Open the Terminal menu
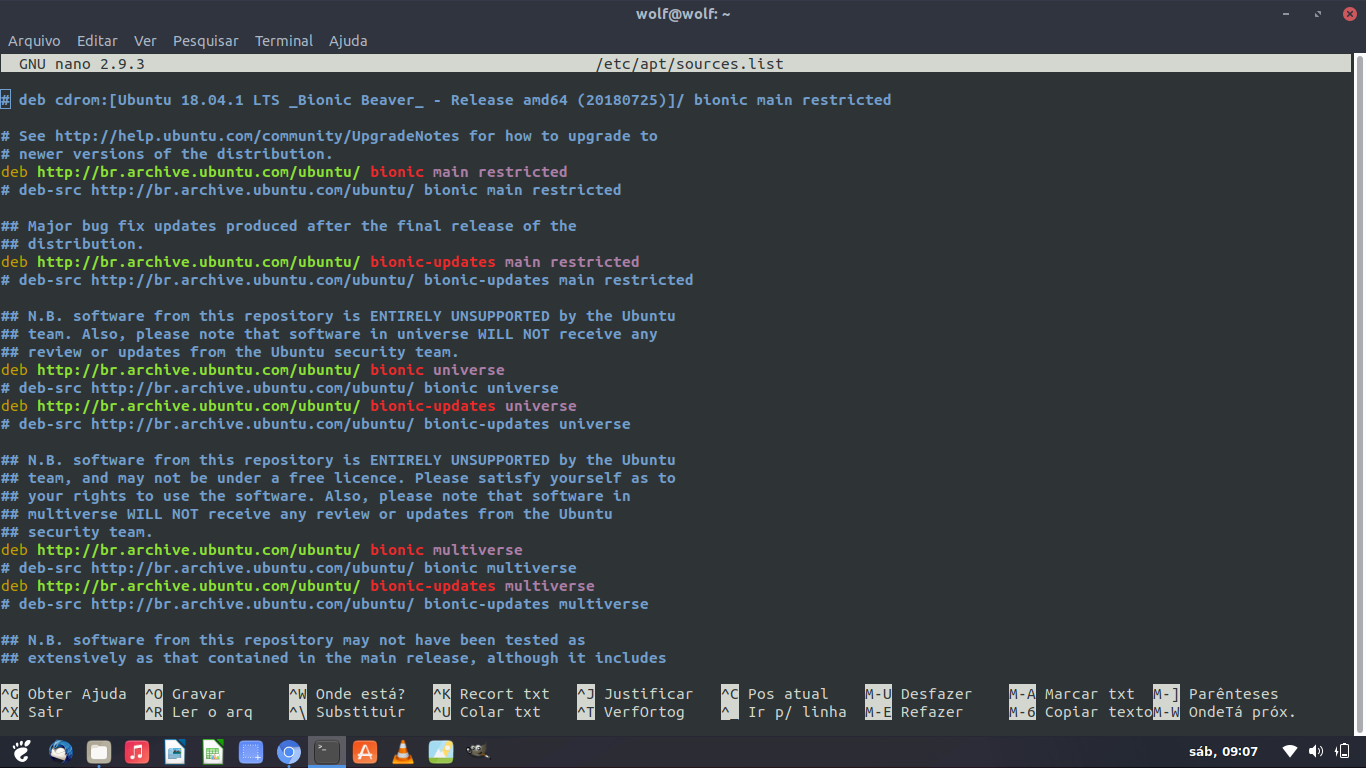 coord(283,41)
